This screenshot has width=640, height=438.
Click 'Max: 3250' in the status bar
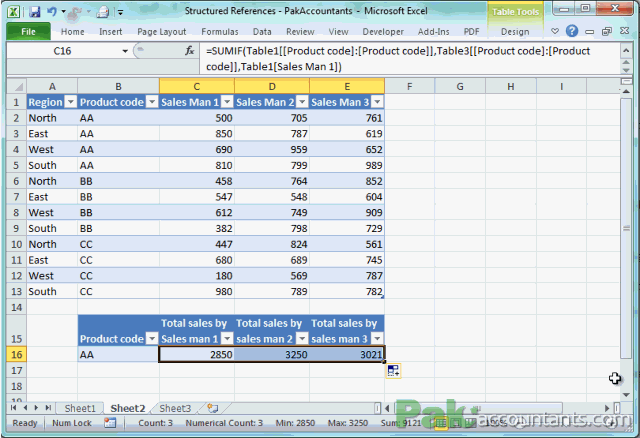348,423
